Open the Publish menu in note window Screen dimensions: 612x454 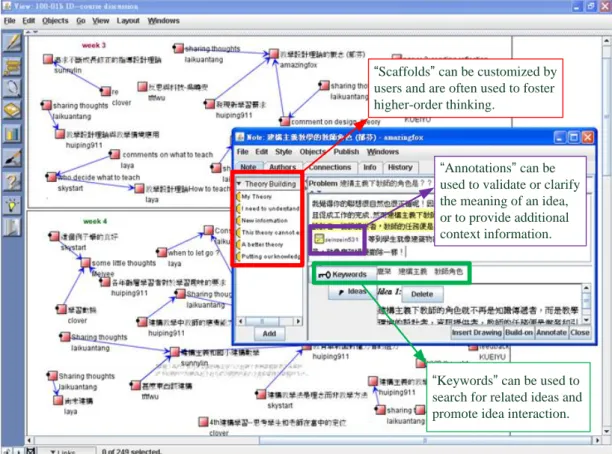[346, 151]
